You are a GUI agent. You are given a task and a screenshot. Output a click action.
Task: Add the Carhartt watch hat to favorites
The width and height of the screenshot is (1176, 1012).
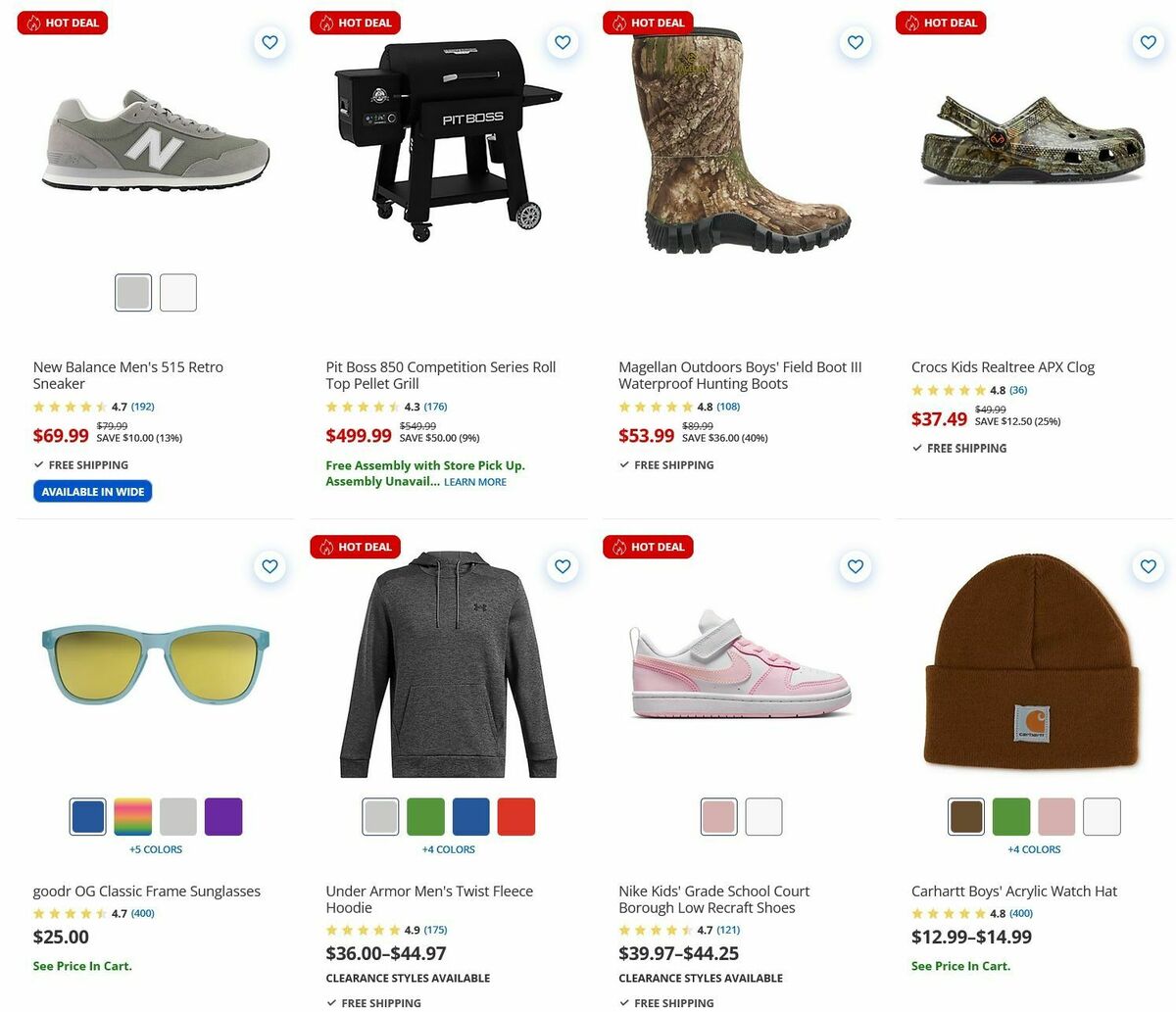click(x=1148, y=566)
